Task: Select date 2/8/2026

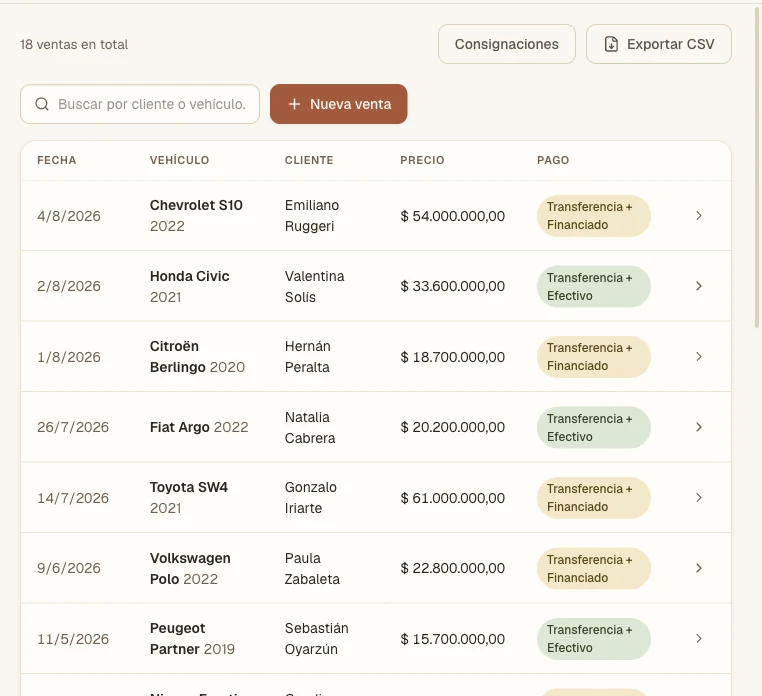Action: [x=69, y=286]
